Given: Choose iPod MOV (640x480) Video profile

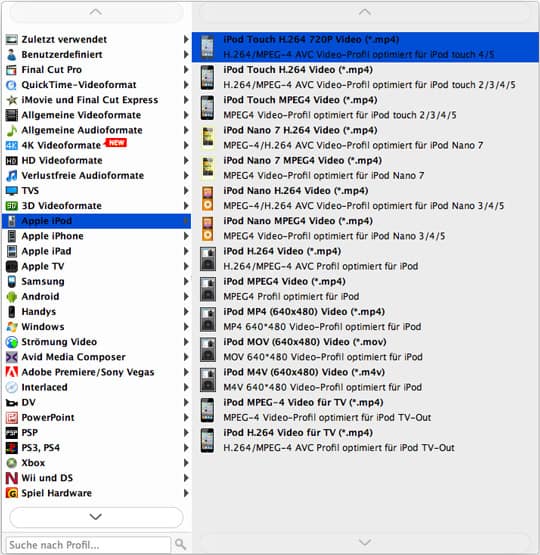Looking at the screenshot, I should [365, 350].
